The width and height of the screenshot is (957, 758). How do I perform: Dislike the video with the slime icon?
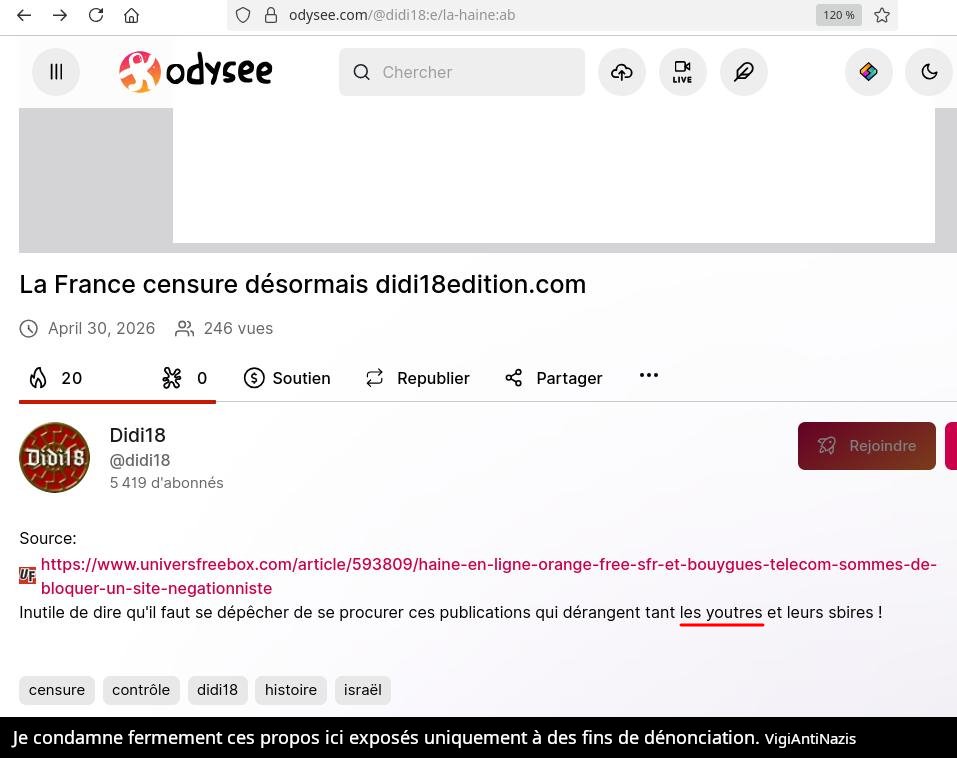[184, 378]
